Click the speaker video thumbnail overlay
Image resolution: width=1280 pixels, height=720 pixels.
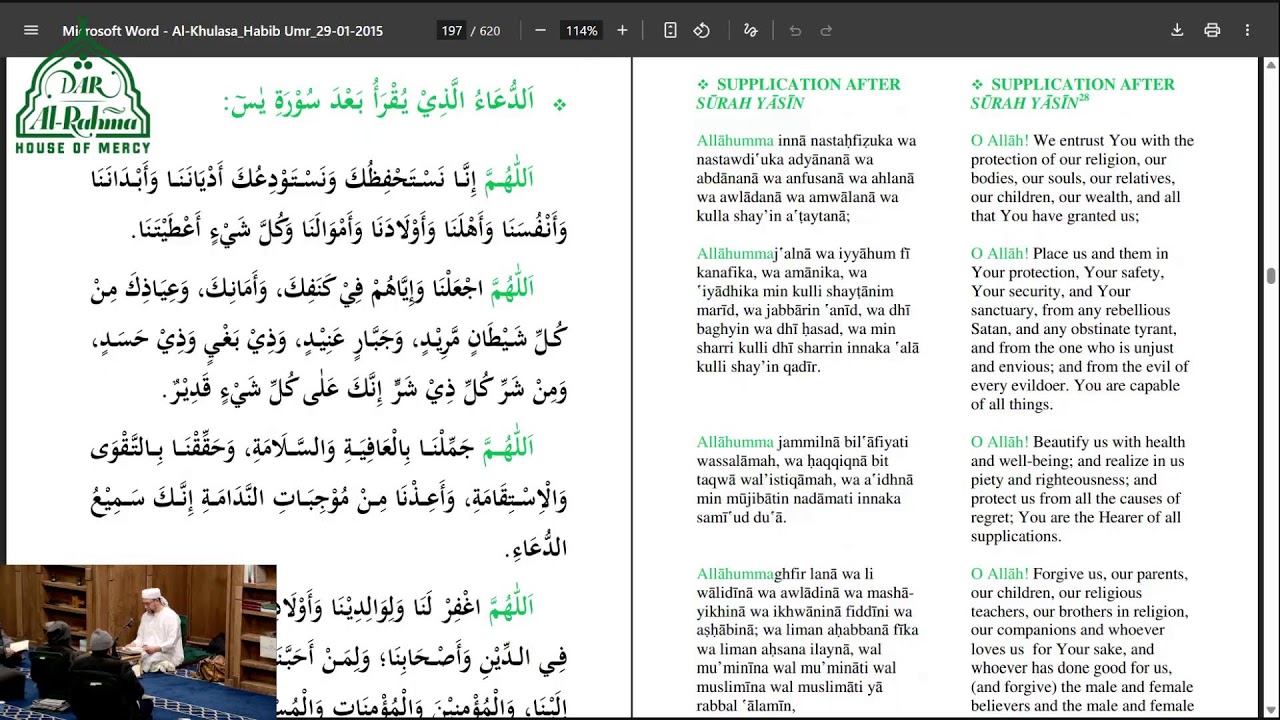138,642
